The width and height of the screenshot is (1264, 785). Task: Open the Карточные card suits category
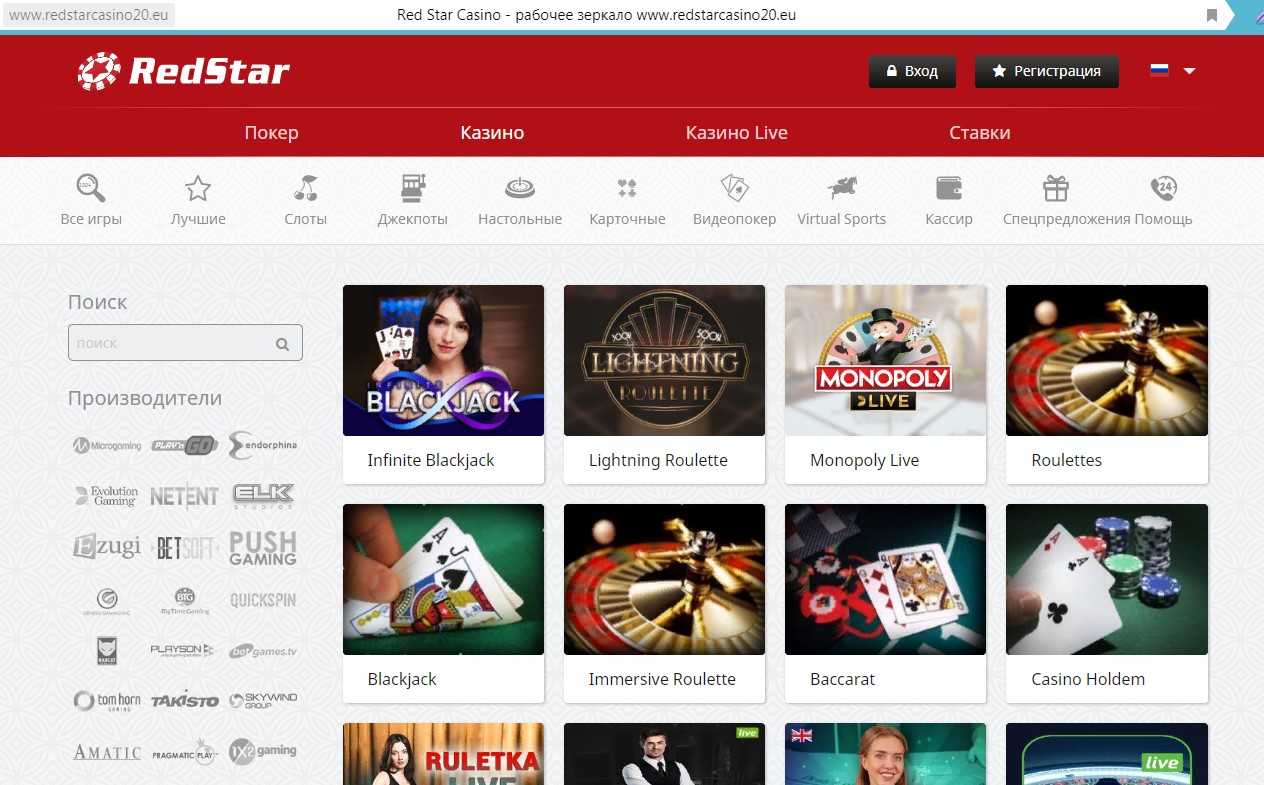[627, 188]
